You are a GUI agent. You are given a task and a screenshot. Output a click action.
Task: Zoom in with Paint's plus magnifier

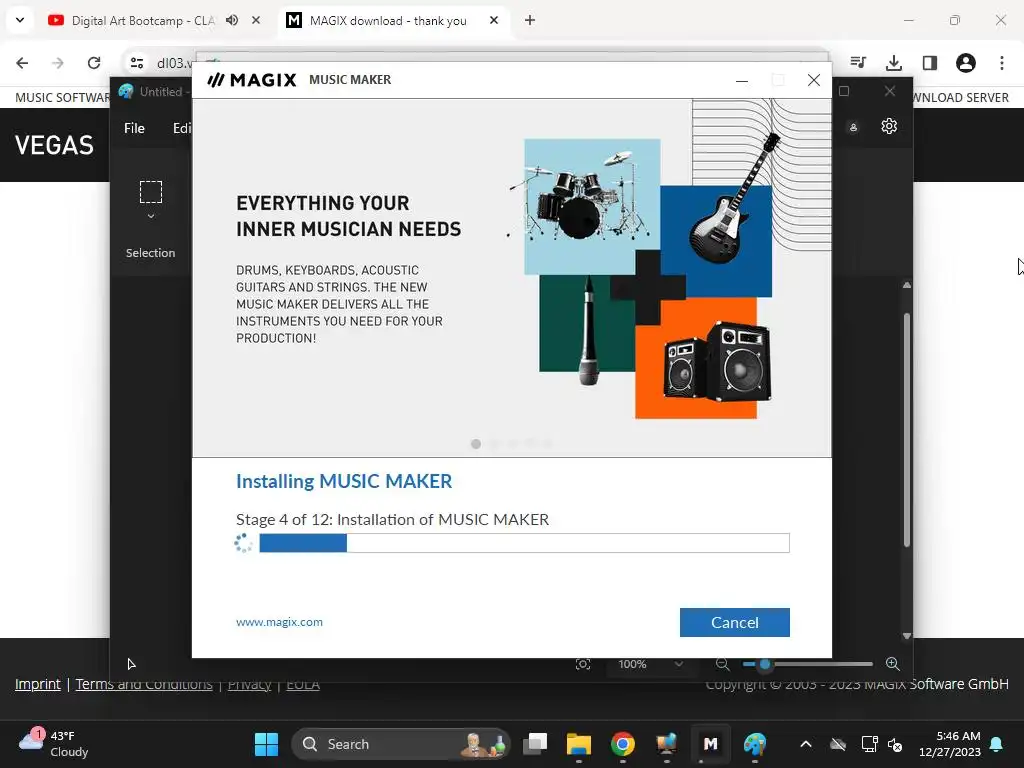[892, 664]
